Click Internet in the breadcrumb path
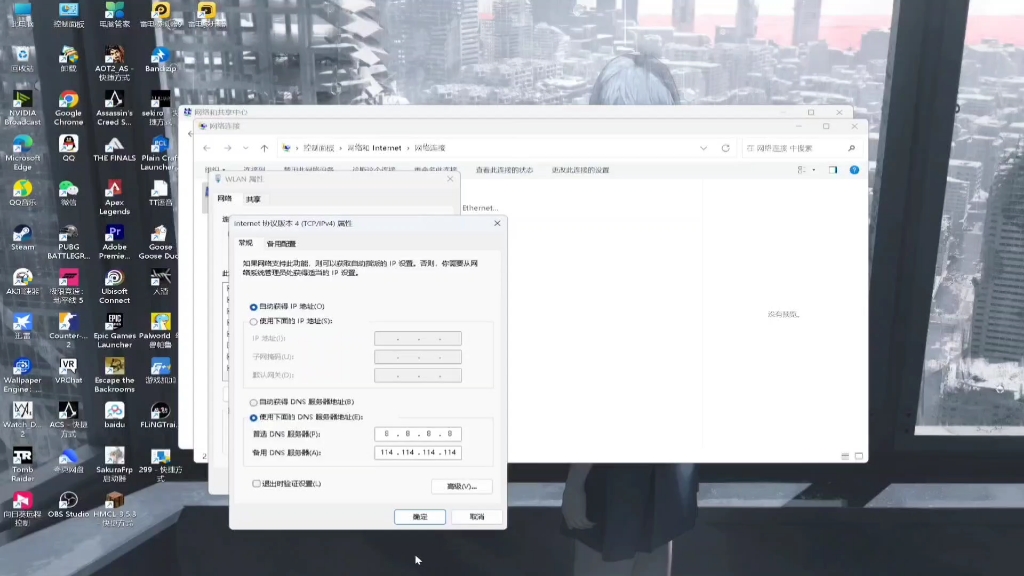The image size is (1024, 576). pyautogui.click(x=387, y=148)
